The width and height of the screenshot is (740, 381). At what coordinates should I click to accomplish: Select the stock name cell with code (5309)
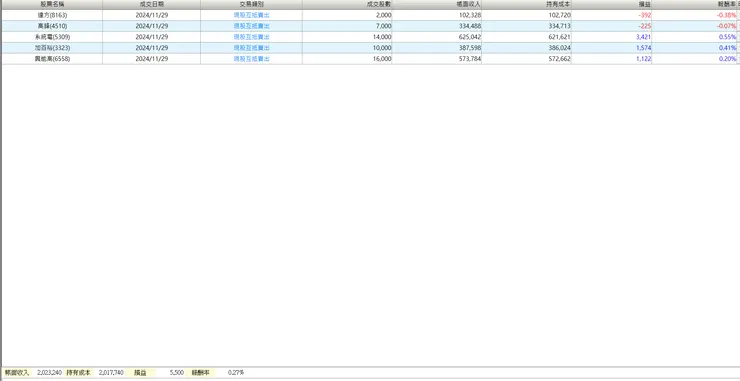coord(52,37)
